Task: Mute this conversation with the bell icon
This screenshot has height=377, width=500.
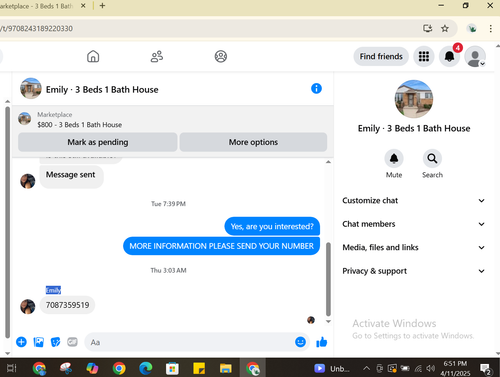Action: (394, 158)
